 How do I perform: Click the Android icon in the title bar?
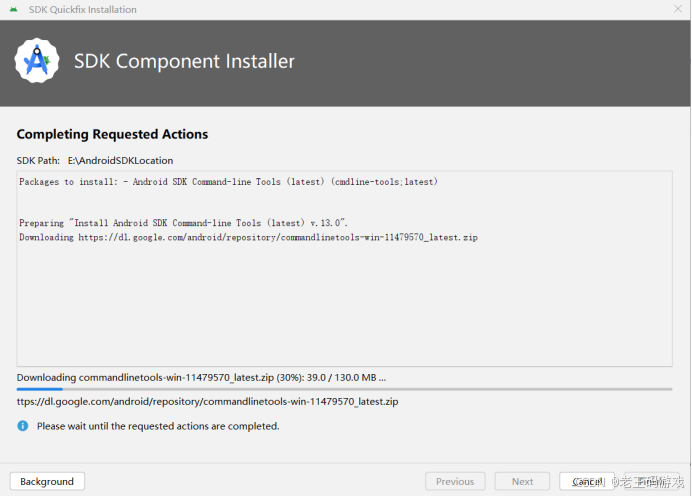click(x=14, y=9)
